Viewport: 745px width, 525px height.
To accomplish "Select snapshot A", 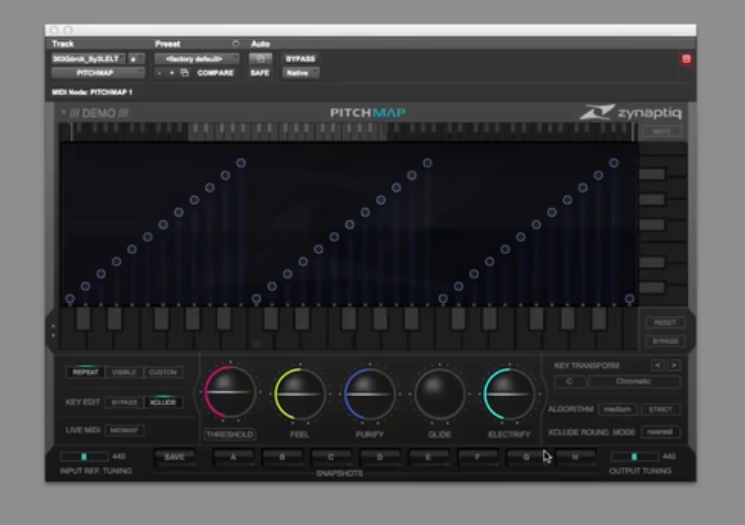I will click(x=233, y=457).
